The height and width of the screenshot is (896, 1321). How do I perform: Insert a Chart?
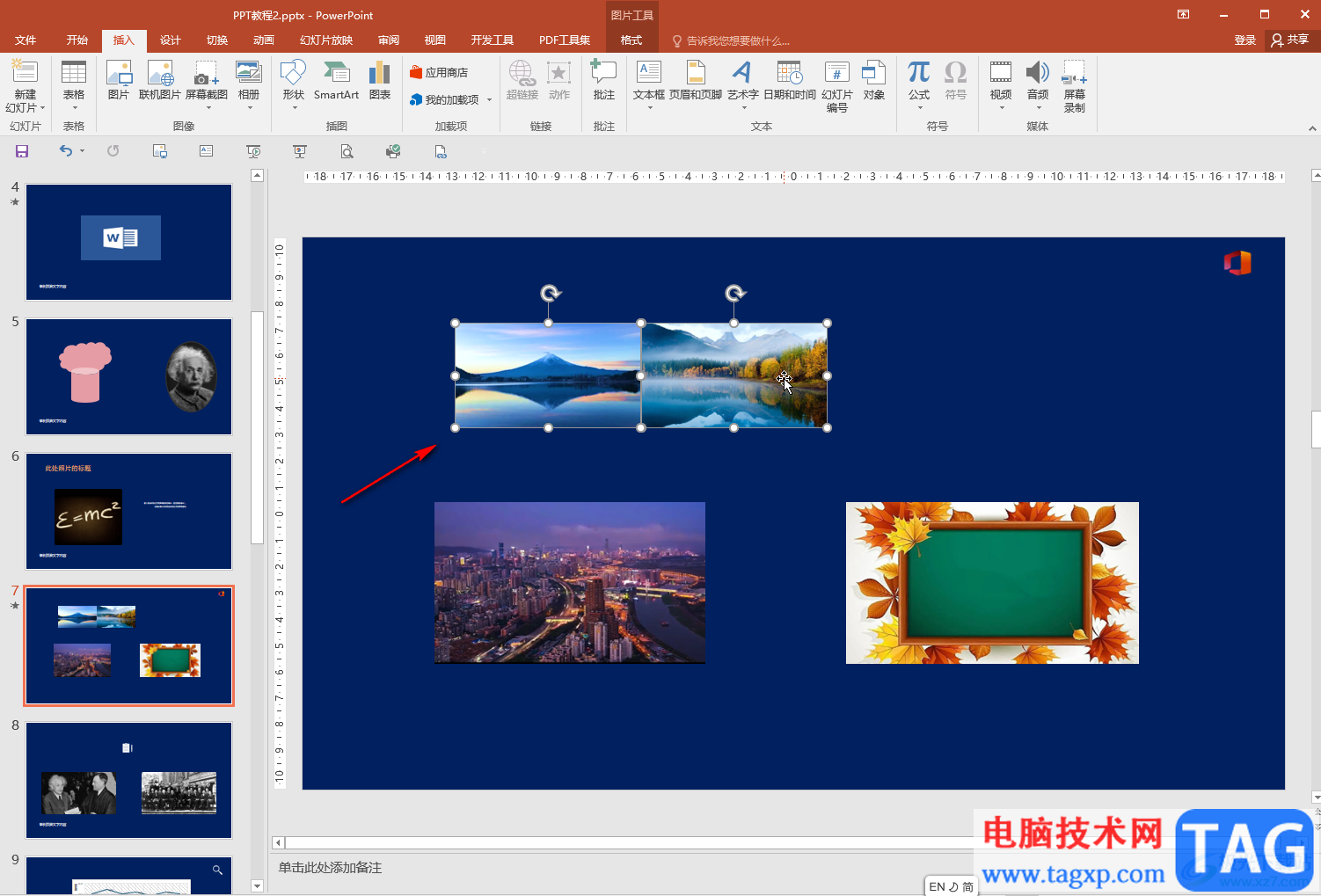[380, 81]
